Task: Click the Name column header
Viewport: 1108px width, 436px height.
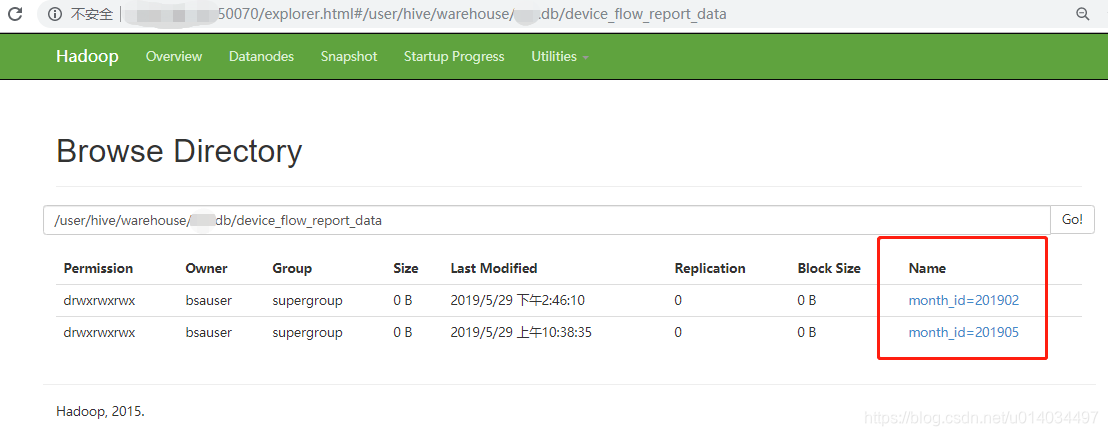Action: (x=927, y=269)
